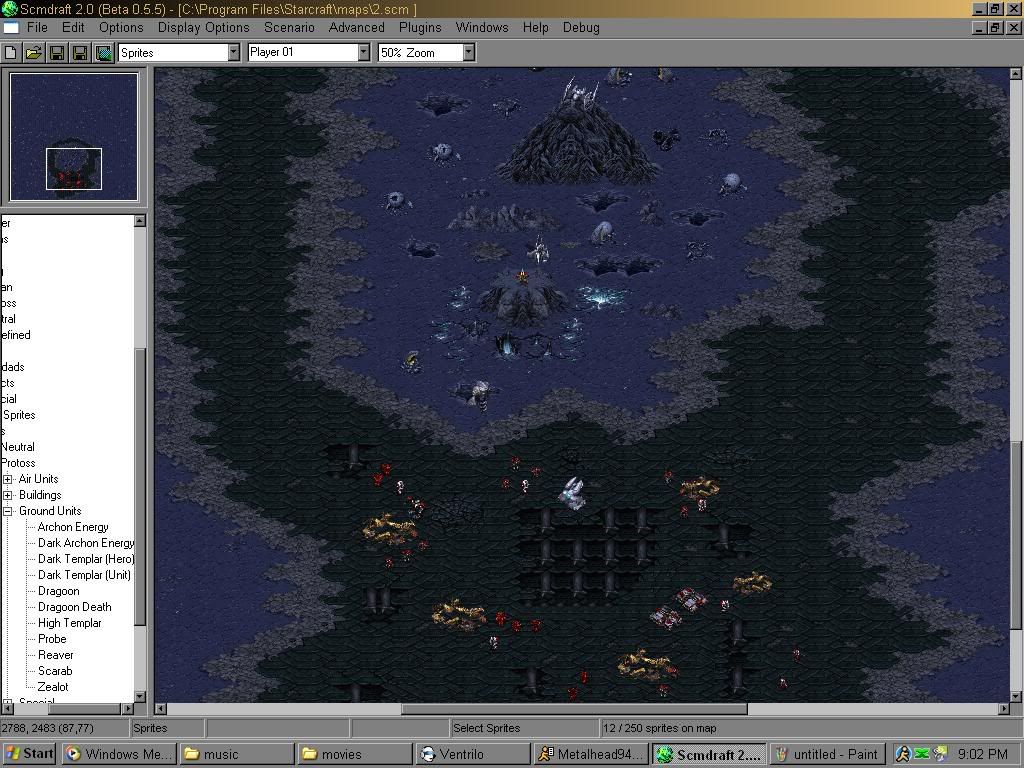Open the 50% Zoom dropdown

click(468, 53)
